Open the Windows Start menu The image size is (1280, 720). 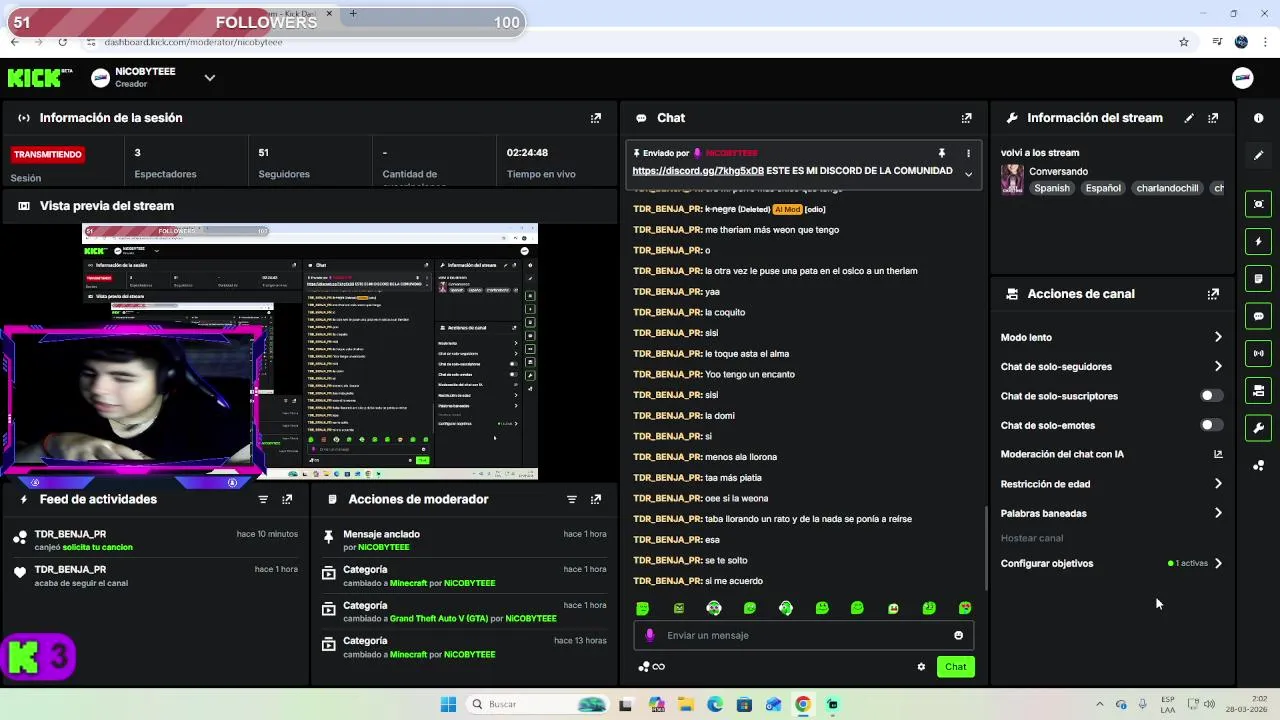[x=448, y=704]
